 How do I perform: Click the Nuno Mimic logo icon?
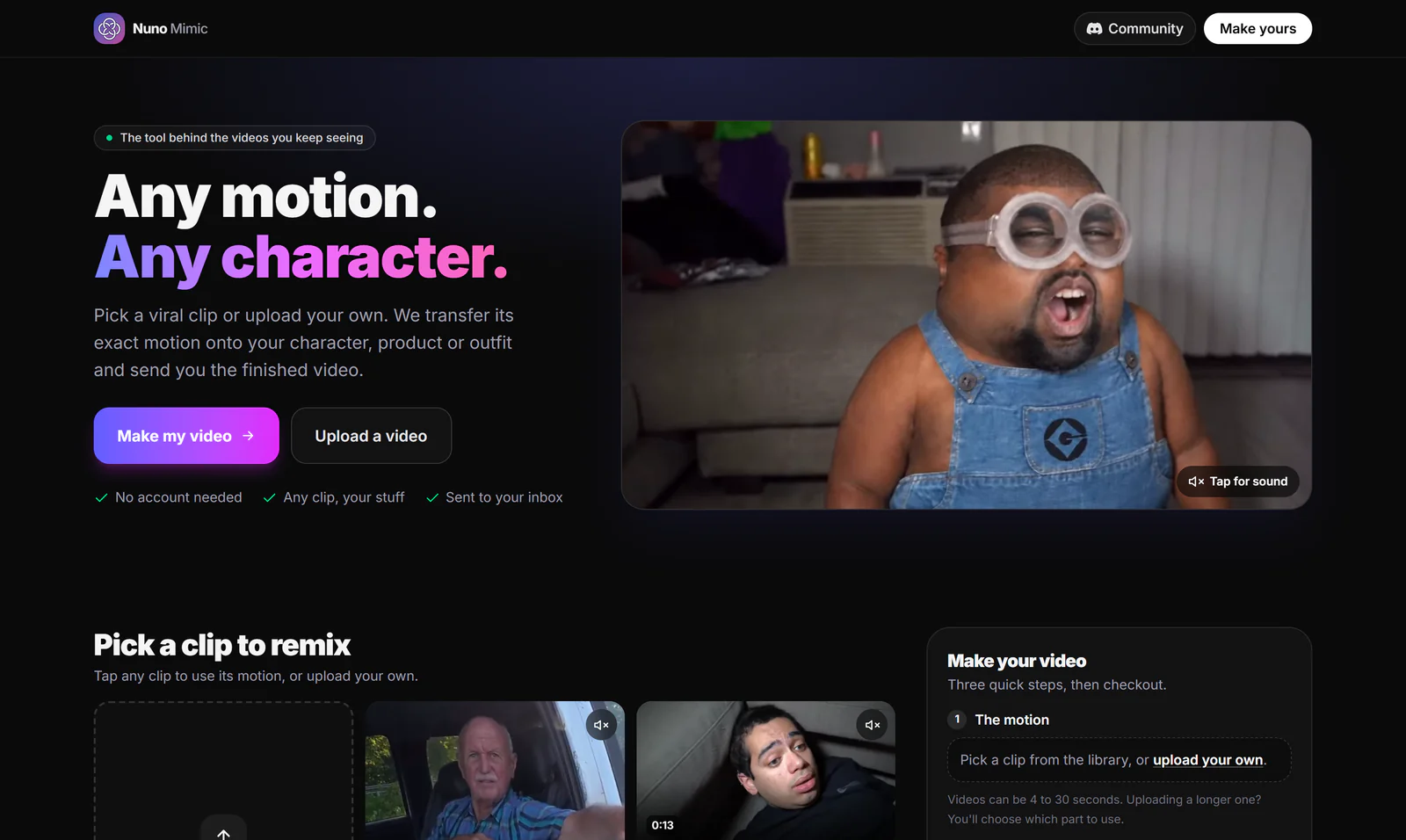(109, 28)
